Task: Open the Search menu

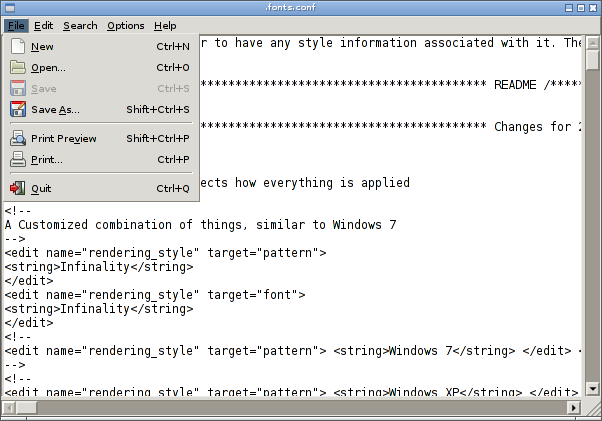Action: pos(80,25)
